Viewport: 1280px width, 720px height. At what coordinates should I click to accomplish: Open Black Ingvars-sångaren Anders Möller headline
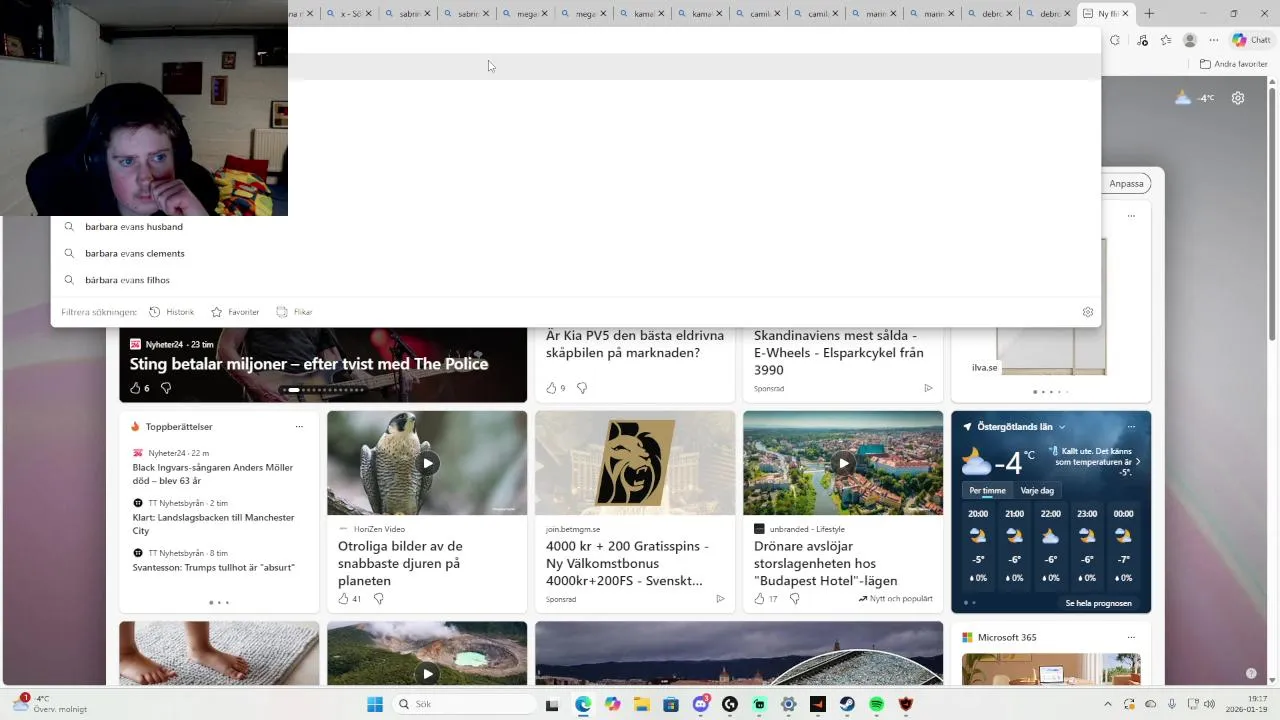[x=213, y=474]
